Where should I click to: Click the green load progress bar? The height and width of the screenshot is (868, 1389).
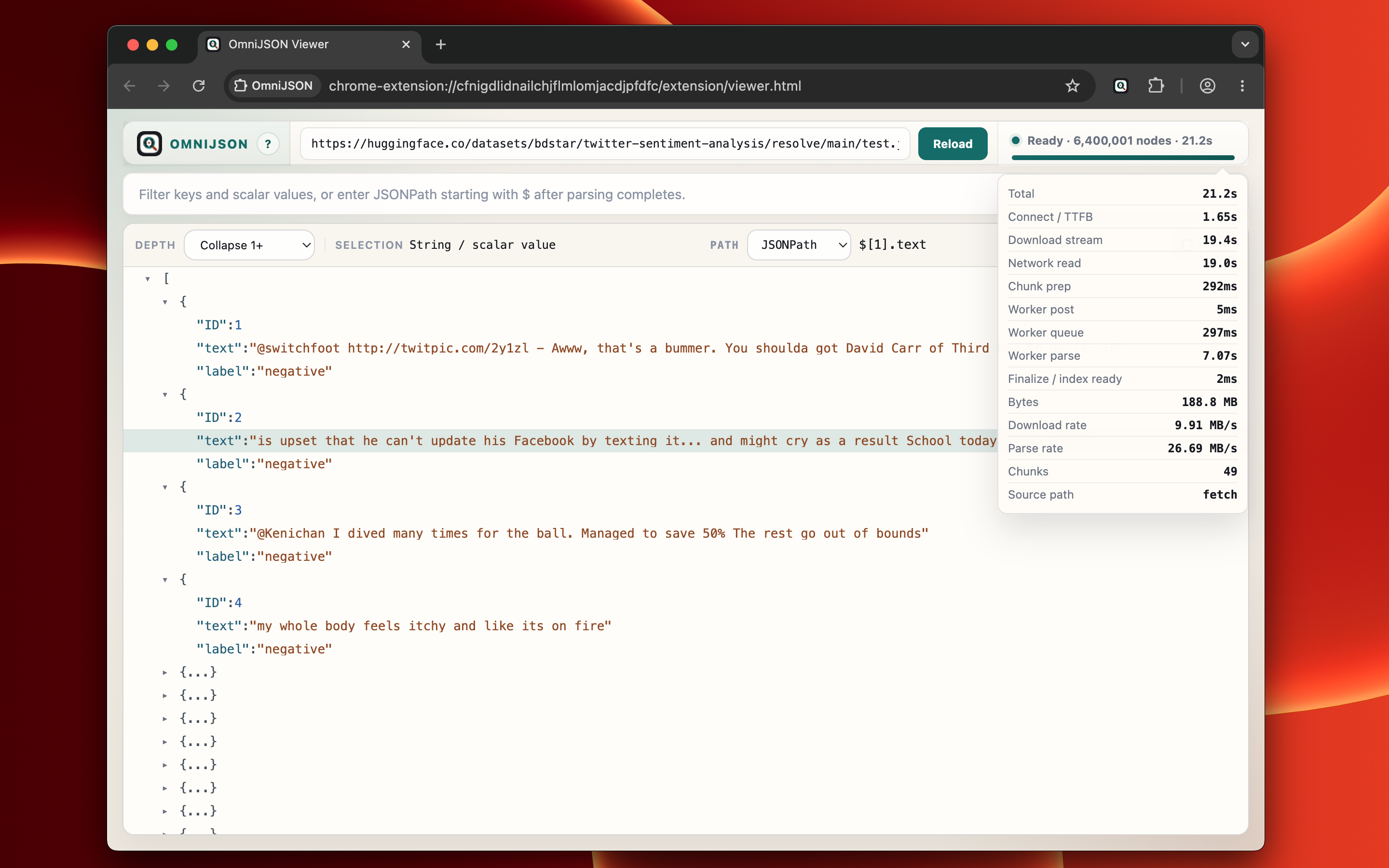point(1123,157)
